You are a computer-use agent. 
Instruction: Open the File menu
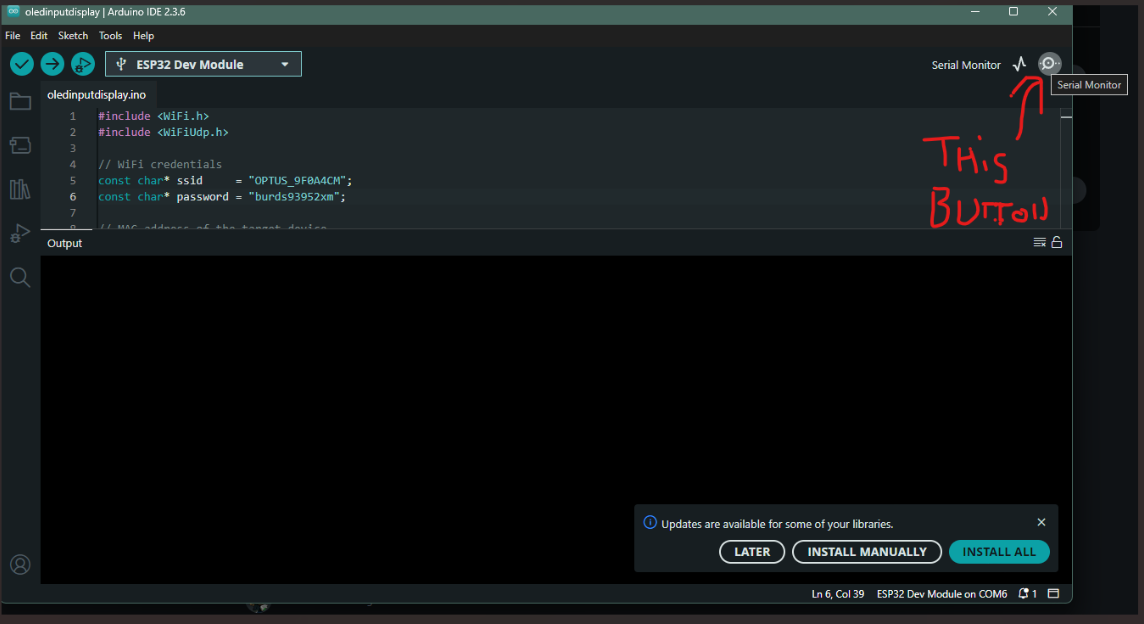12,36
